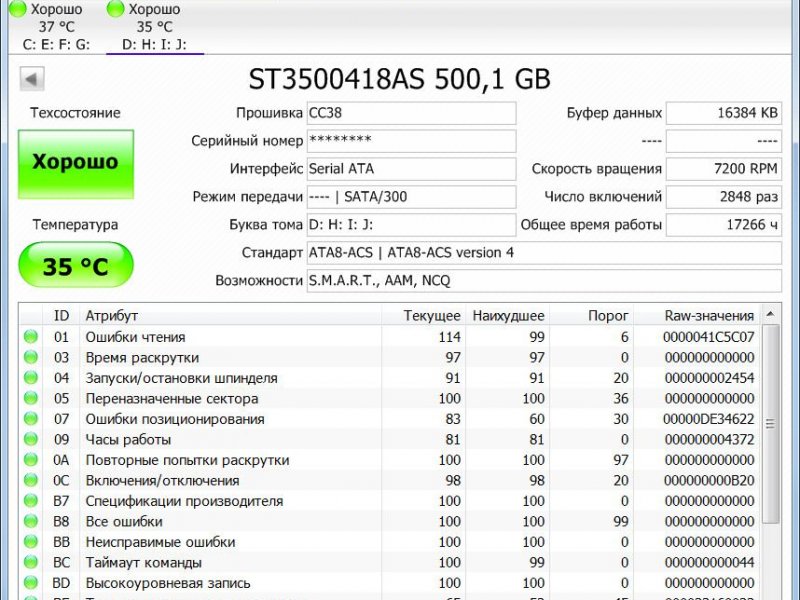
Task: Select the Включения/отключения row
Action: pyautogui.click(x=390, y=480)
